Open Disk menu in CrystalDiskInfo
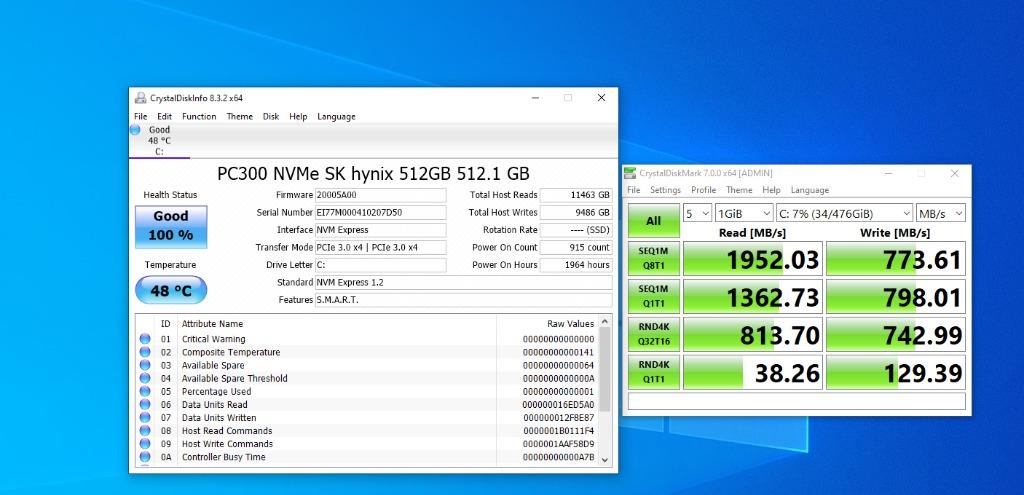Image resolution: width=1024 pixels, height=495 pixels. pos(271,116)
